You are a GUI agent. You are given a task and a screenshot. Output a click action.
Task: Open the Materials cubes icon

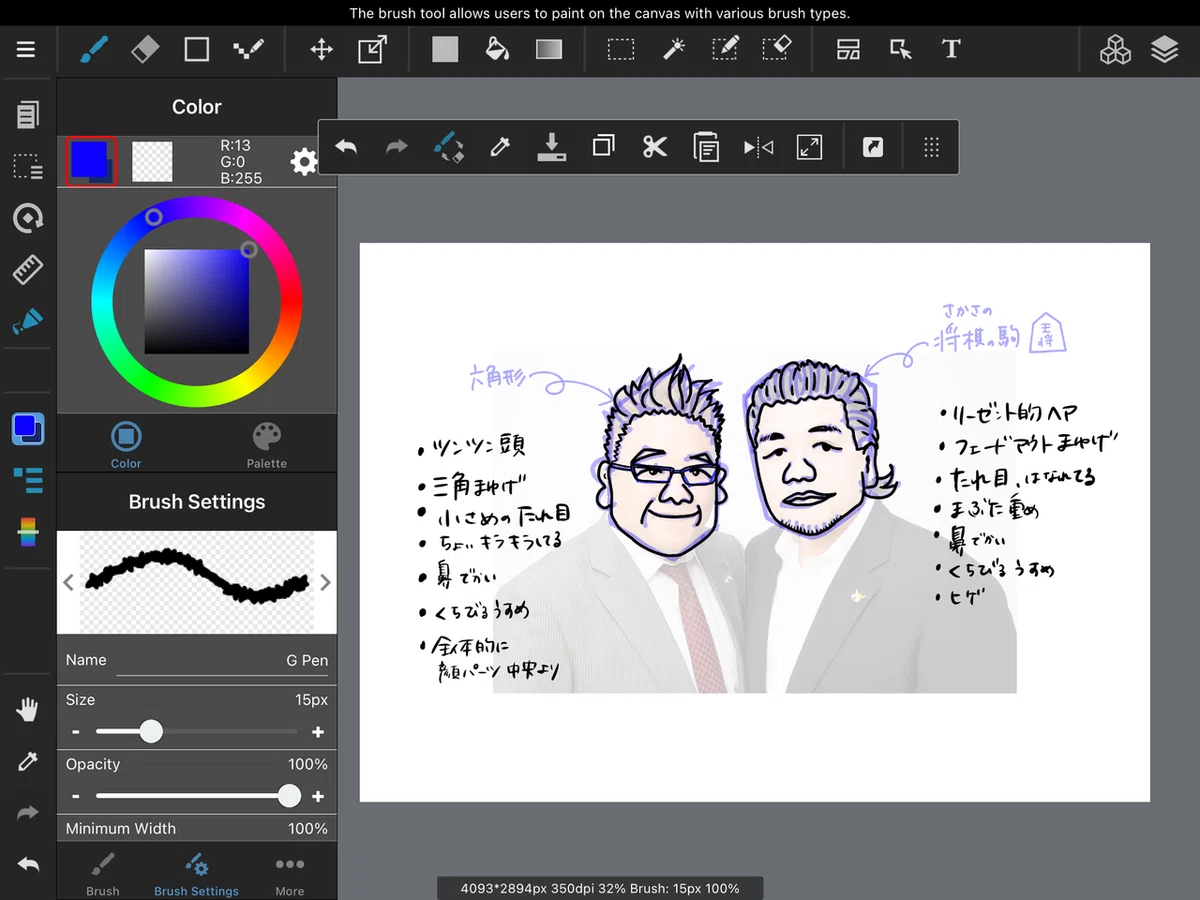coord(1115,49)
